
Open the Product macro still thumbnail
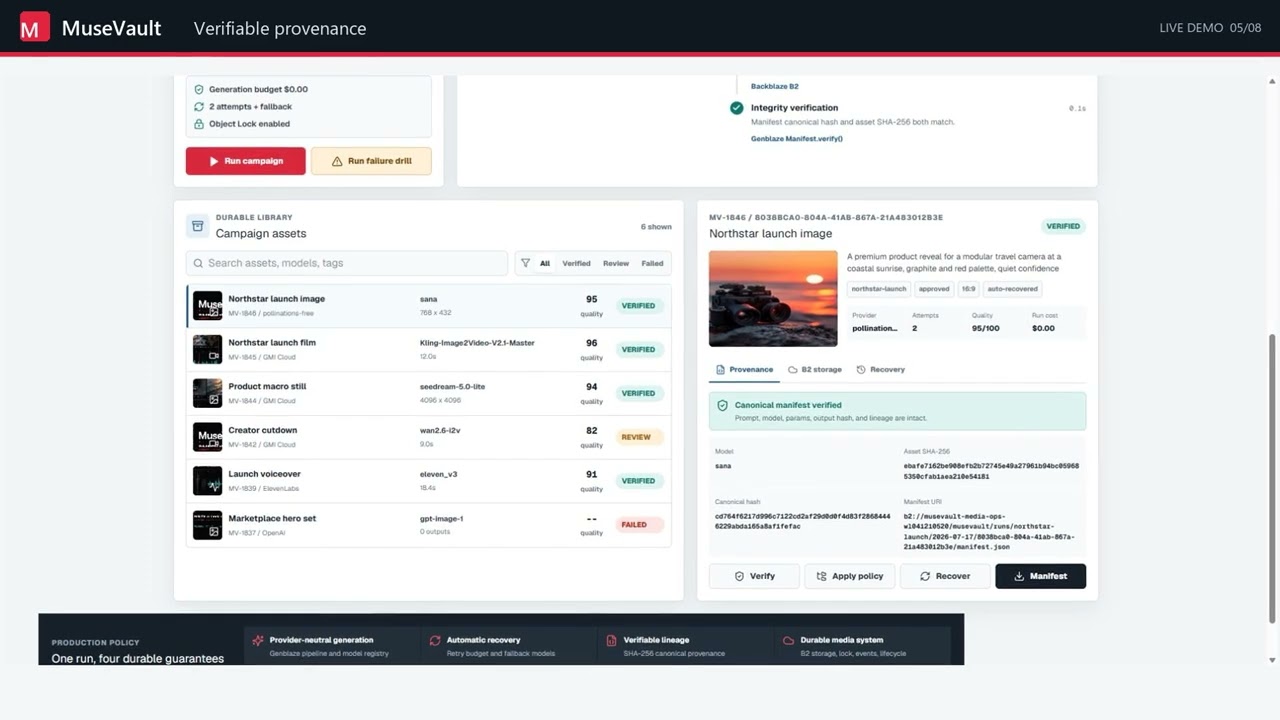(x=207, y=393)
